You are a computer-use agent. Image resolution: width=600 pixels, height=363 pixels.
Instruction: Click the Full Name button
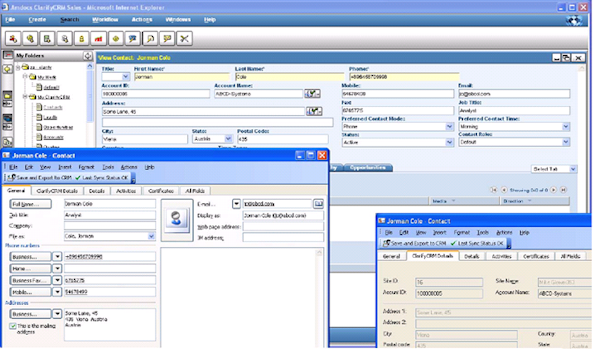(x=30, y=204)
